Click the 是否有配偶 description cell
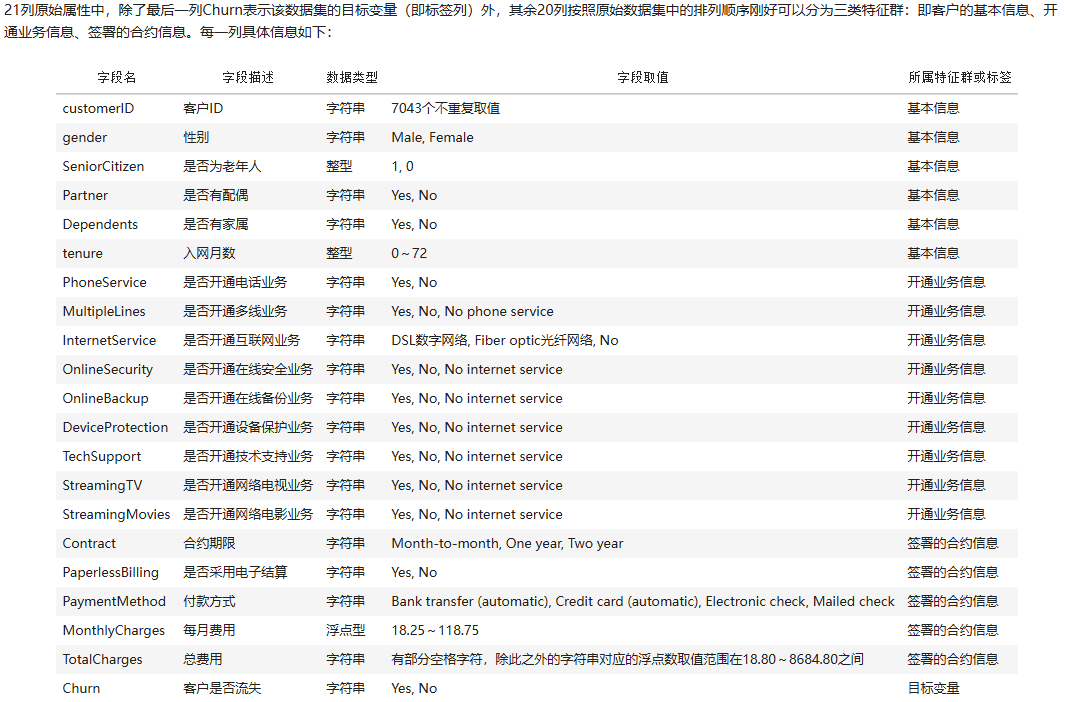1065x702 pixels. 216,196
